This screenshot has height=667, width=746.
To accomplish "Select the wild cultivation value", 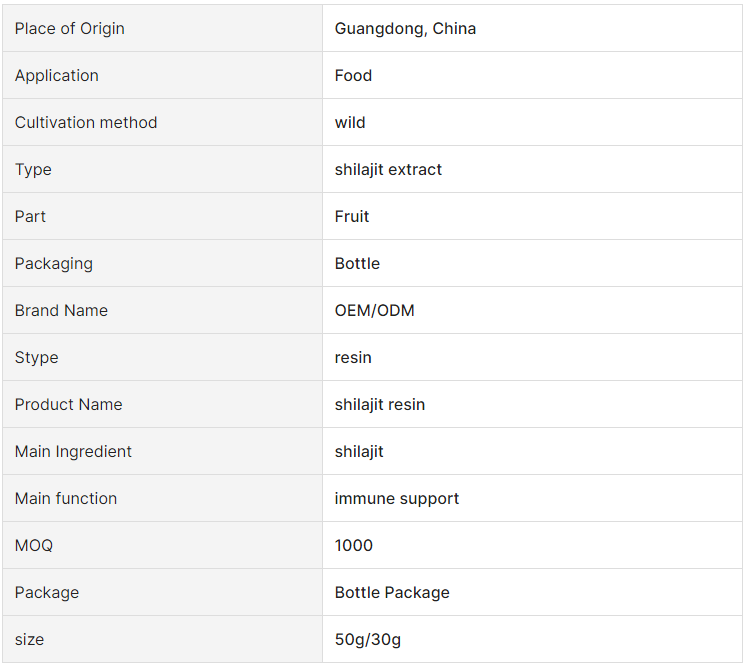I will click(x=350, y=123).
